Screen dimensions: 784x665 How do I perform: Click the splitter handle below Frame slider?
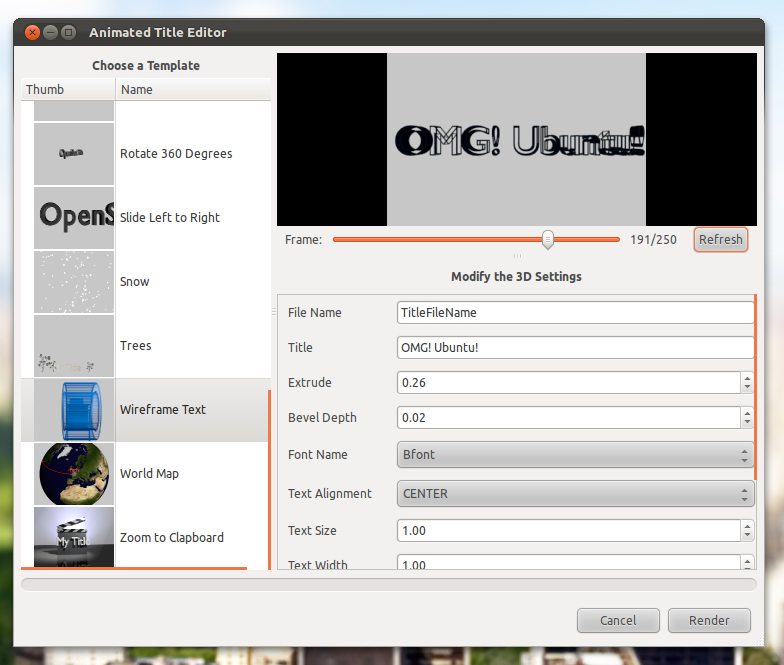point(517,256)
